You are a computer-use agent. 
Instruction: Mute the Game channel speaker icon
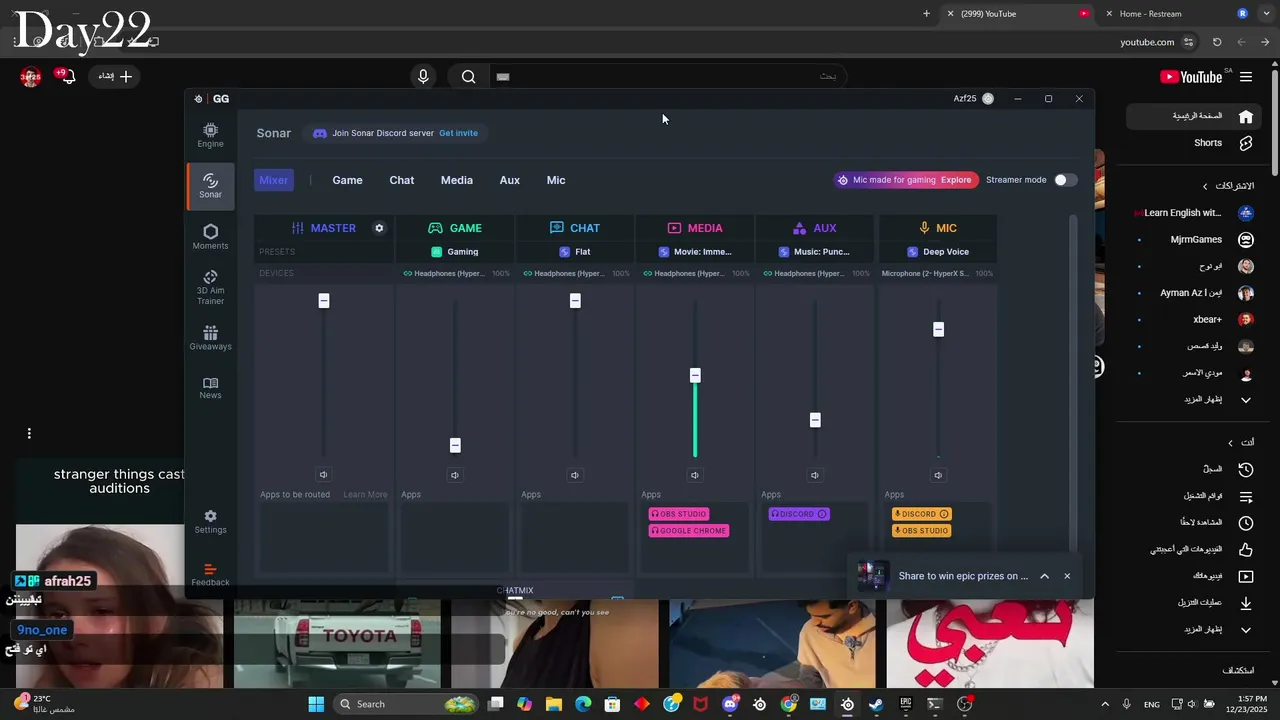pos(455,475)
